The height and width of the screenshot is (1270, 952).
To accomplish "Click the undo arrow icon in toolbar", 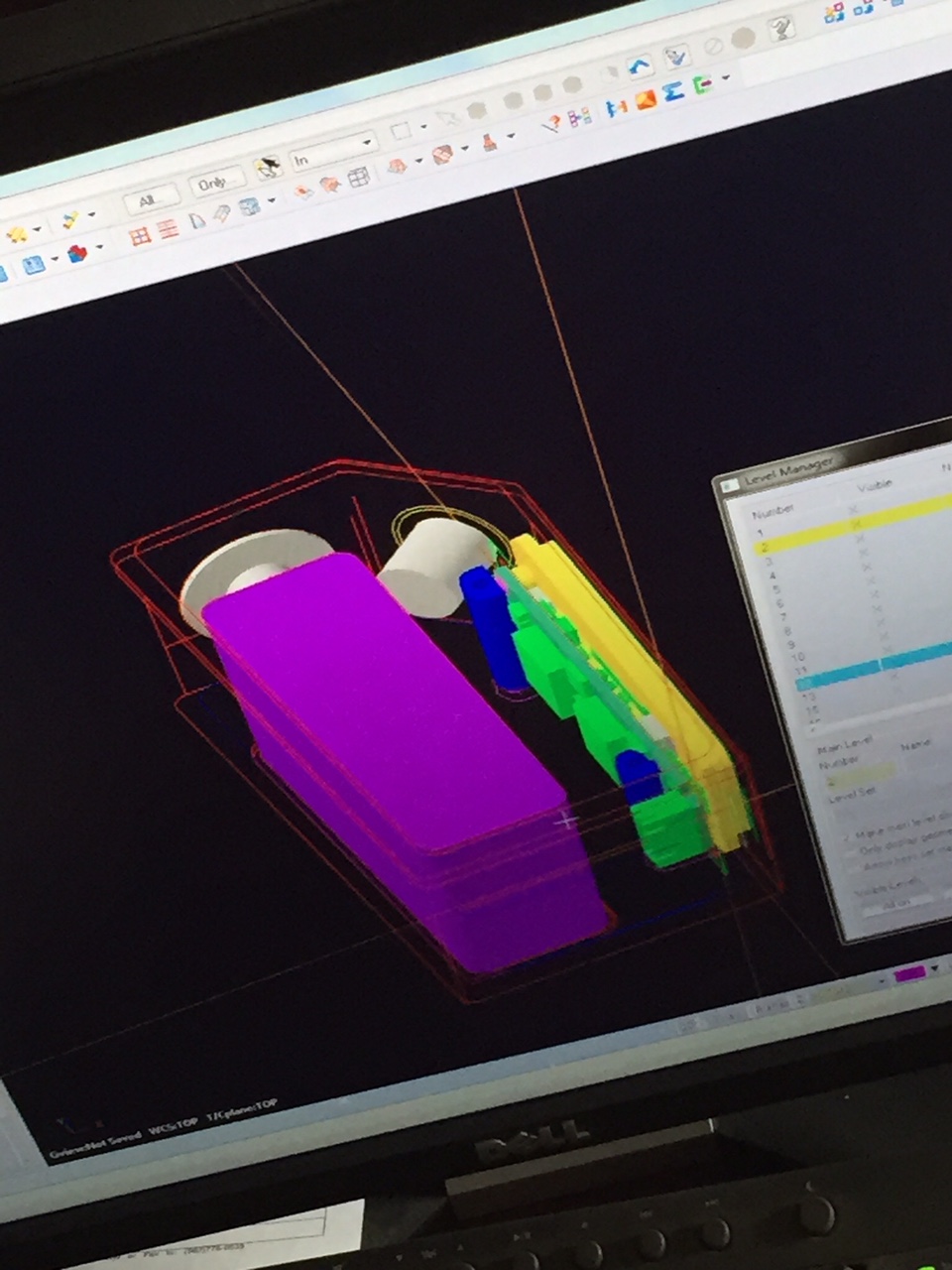I will (x=640, y=67).
